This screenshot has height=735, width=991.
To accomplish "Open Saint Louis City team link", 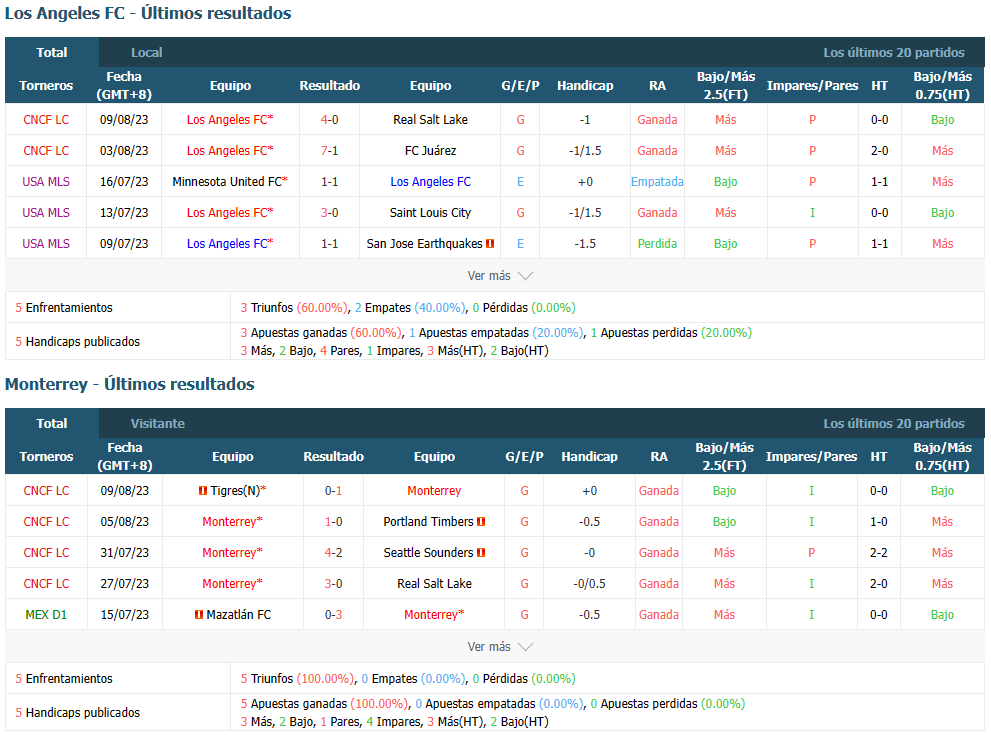I will pos(430,212).
